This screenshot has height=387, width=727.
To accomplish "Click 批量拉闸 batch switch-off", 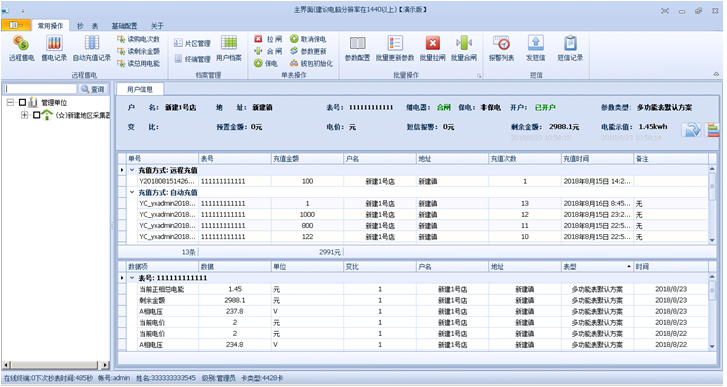I will tap(432, 48).
